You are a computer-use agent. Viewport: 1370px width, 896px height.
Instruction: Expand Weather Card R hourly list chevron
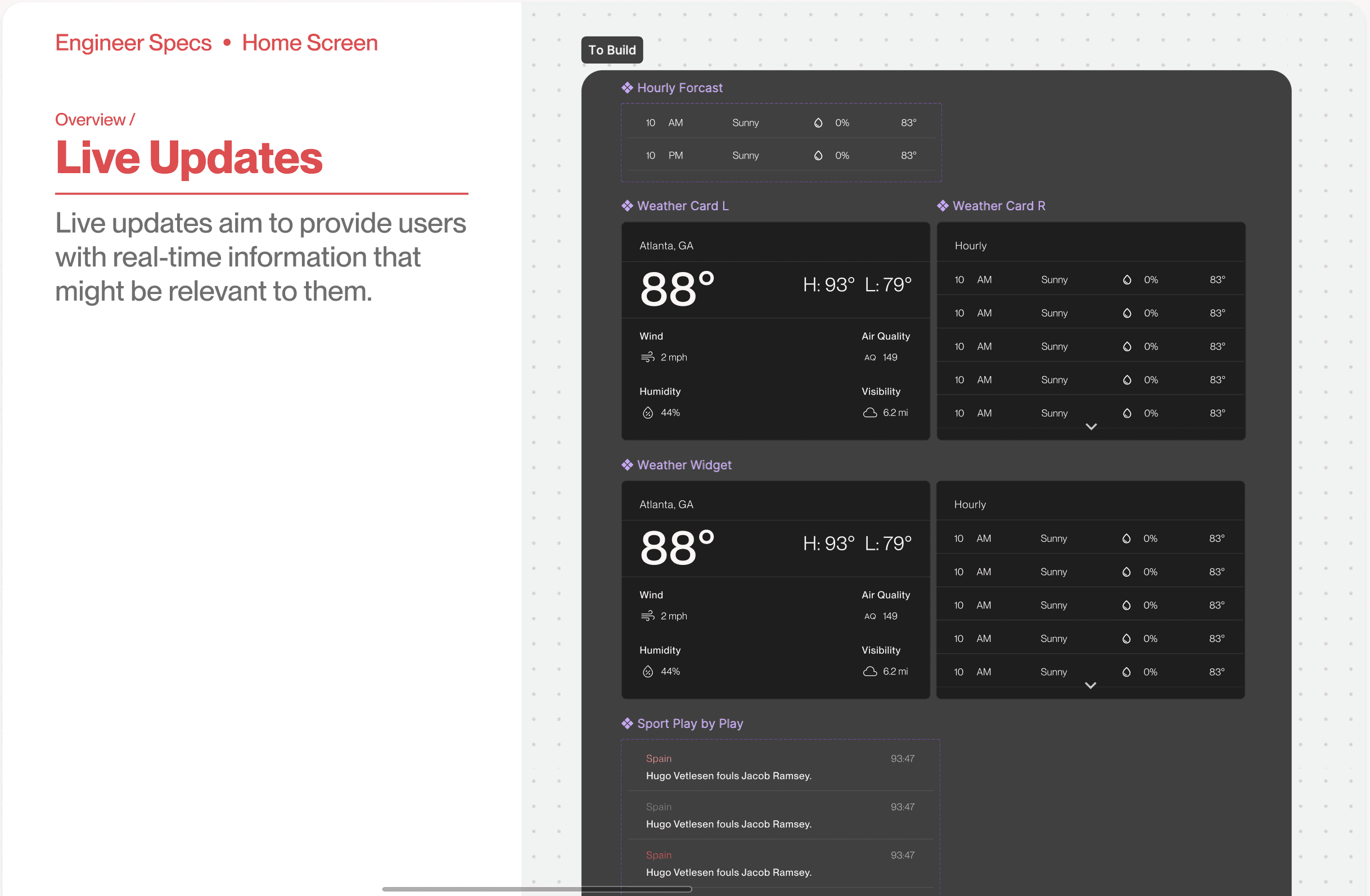click(1091, 427)
